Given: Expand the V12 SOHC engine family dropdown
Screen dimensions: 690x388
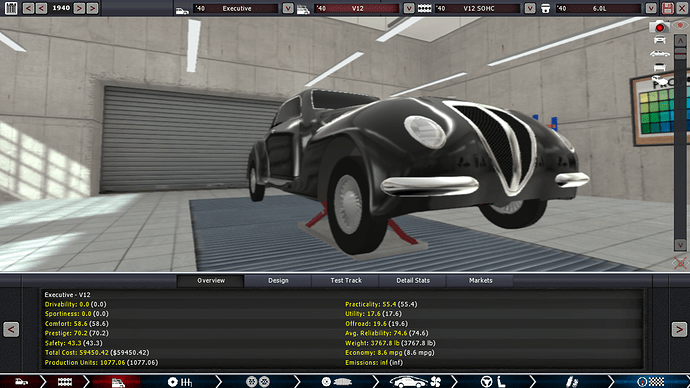Looking at the screenshot, I should click(530, 8).
